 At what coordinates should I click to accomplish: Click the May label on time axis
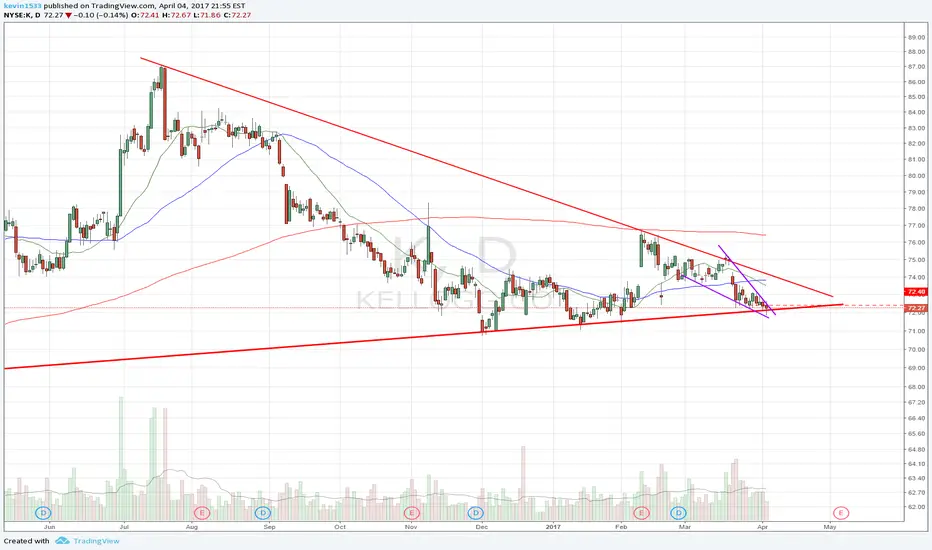pos(830,527)
